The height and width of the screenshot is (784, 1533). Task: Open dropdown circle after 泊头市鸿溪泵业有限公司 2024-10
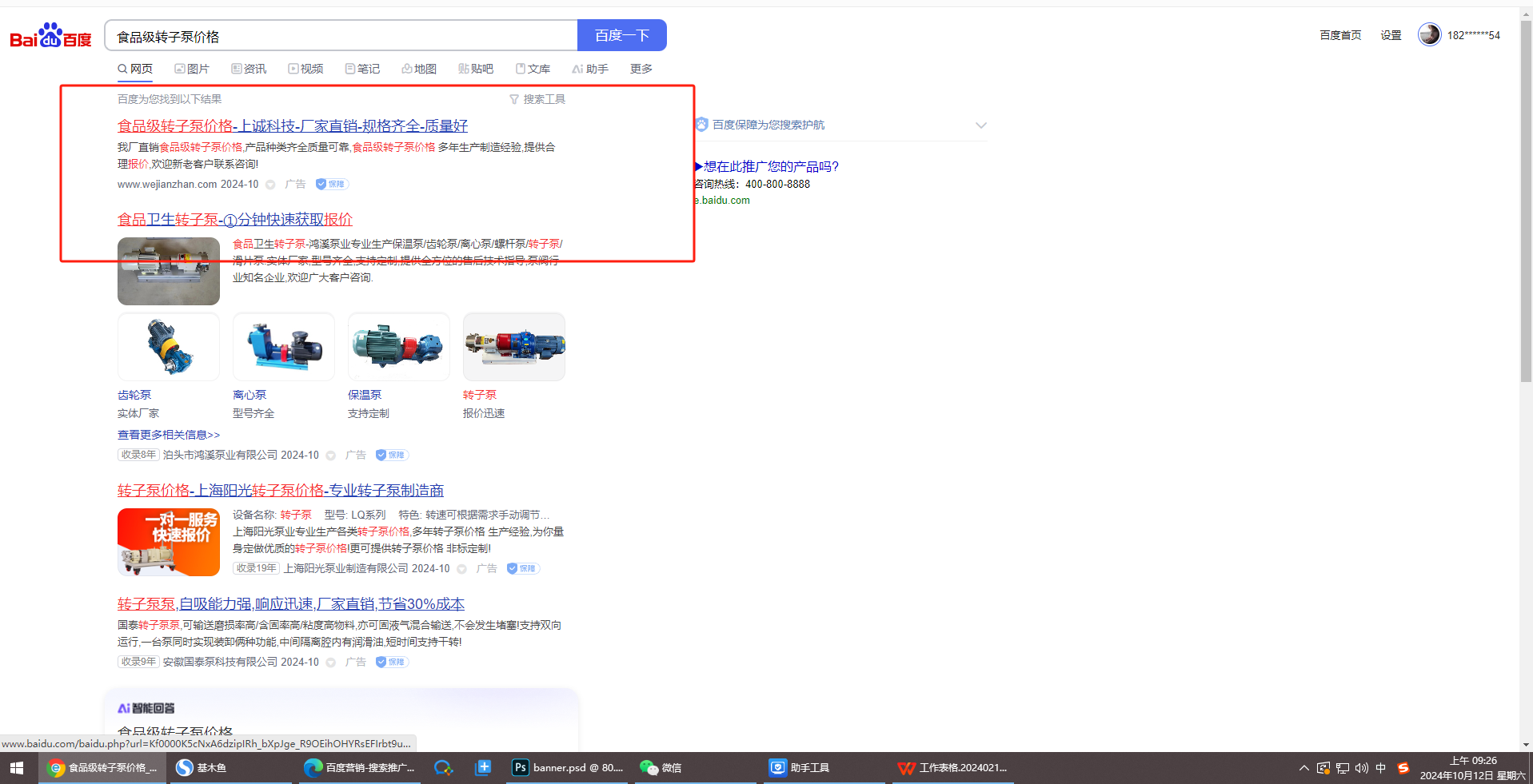coord(330,456)
